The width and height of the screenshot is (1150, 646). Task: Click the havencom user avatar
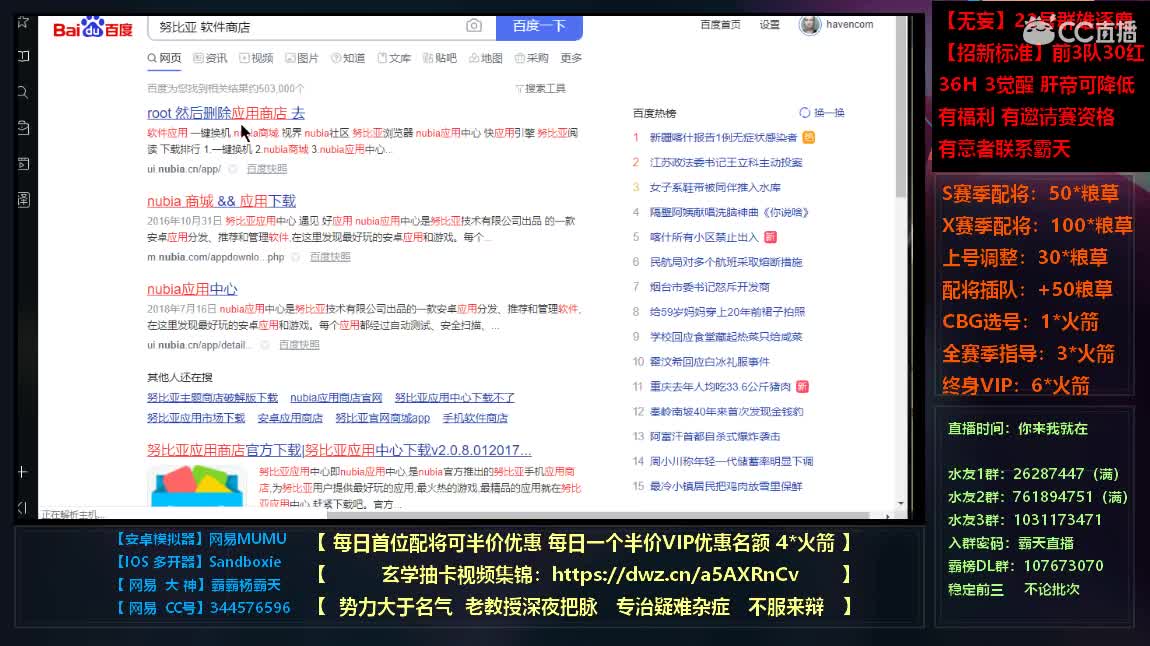point(810,25)
